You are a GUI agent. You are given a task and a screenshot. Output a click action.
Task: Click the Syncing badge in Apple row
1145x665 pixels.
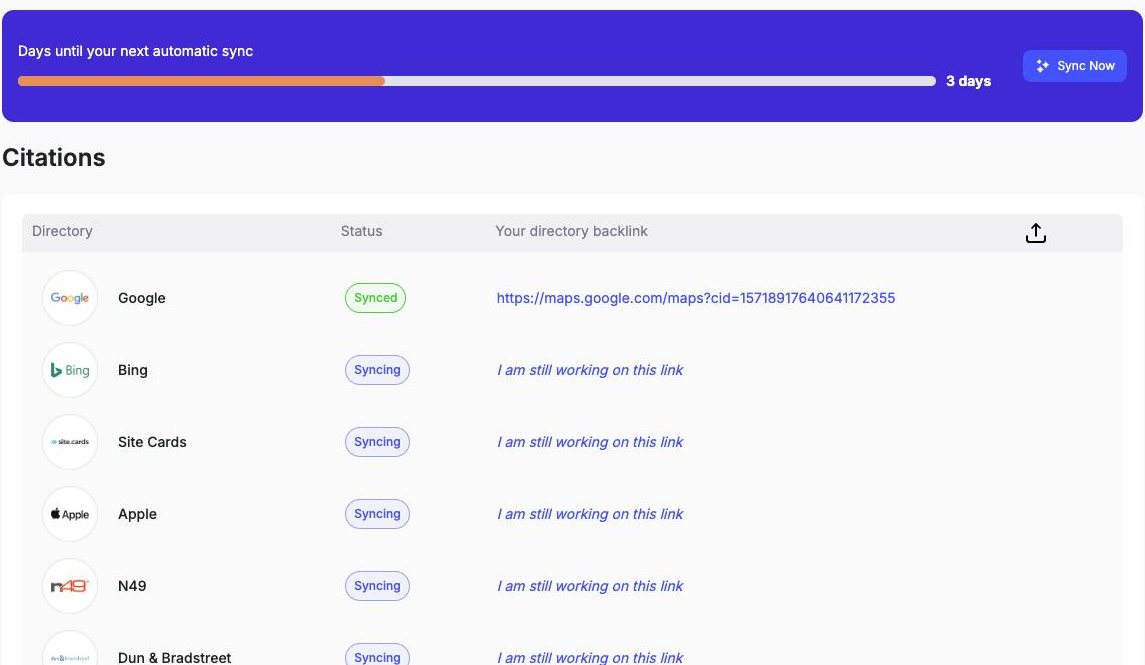pyautogui.click(x=378, y=514)
